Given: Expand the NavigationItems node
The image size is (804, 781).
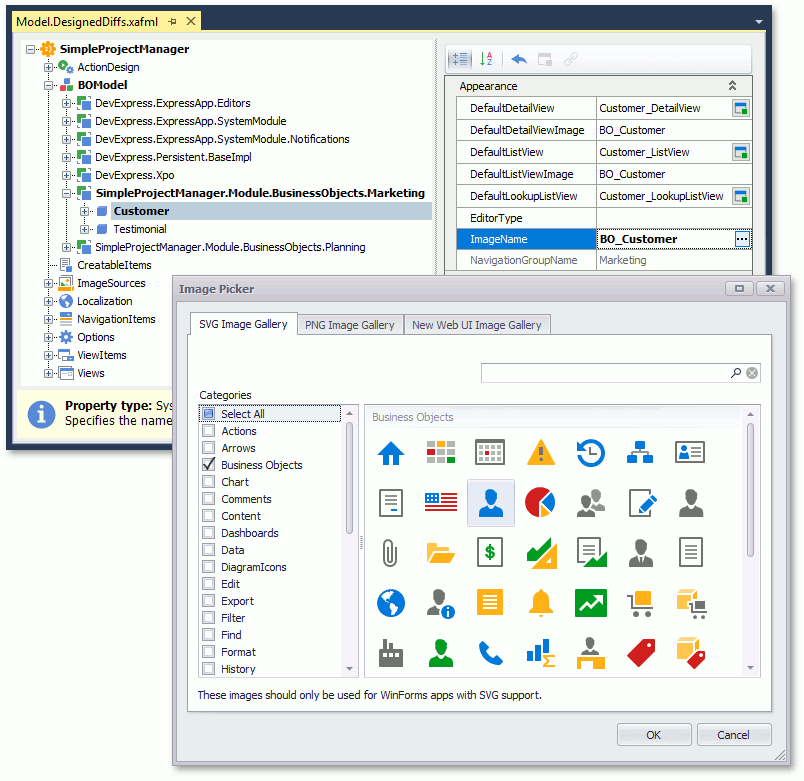Looking at the screenshot, I should [49, 319].
